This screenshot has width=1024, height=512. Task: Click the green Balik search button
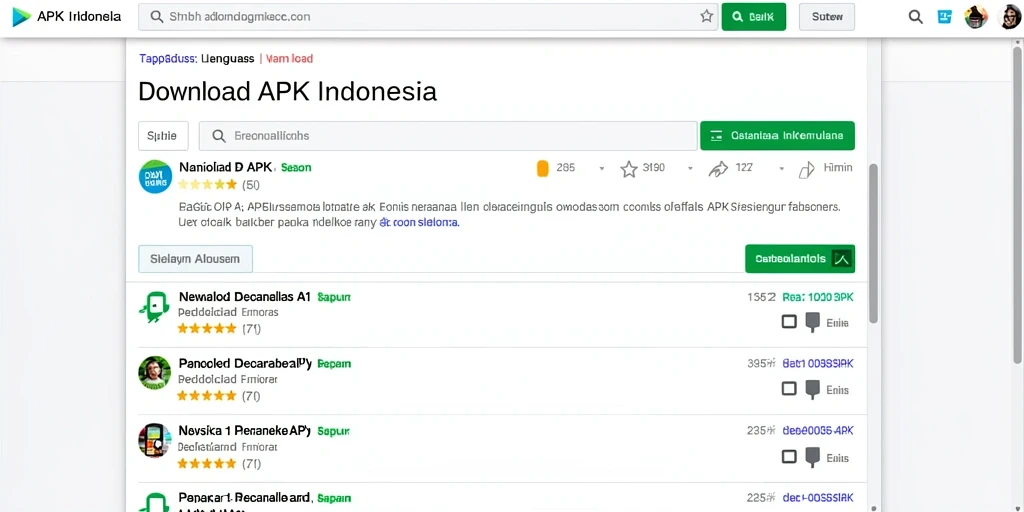point(754,17)
